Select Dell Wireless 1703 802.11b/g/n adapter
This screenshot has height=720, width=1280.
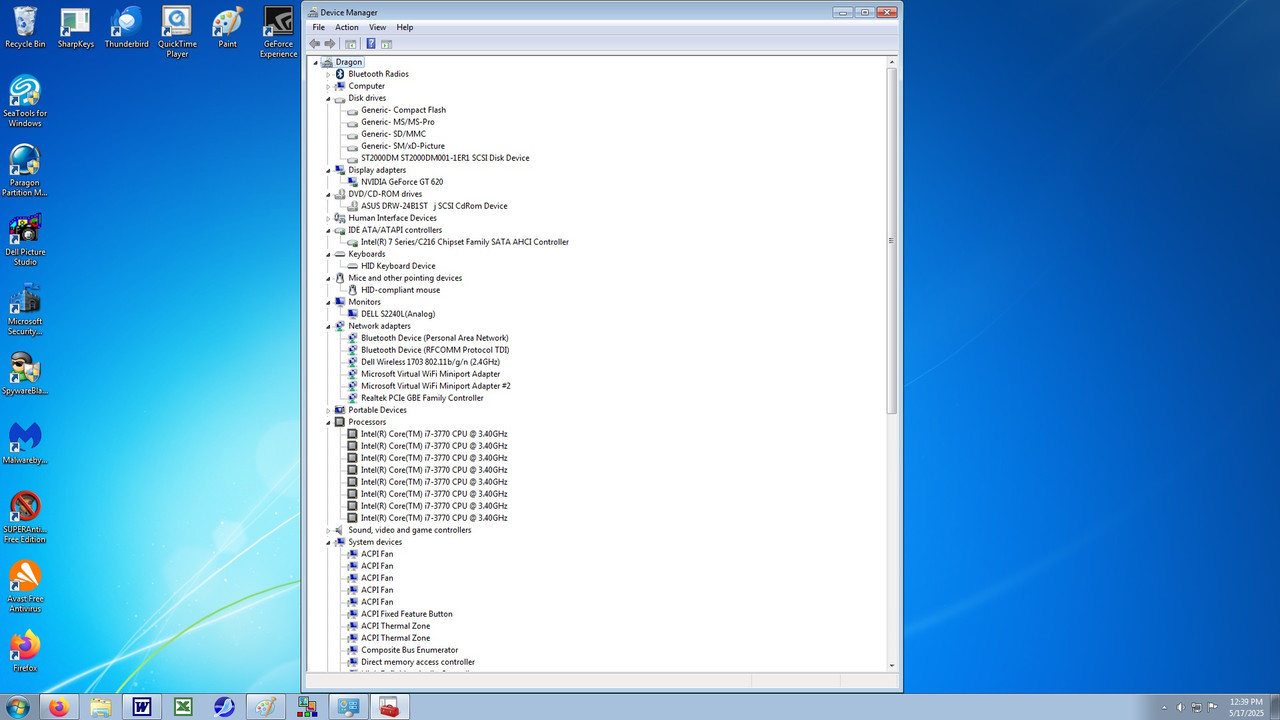[x=430, y=362]
